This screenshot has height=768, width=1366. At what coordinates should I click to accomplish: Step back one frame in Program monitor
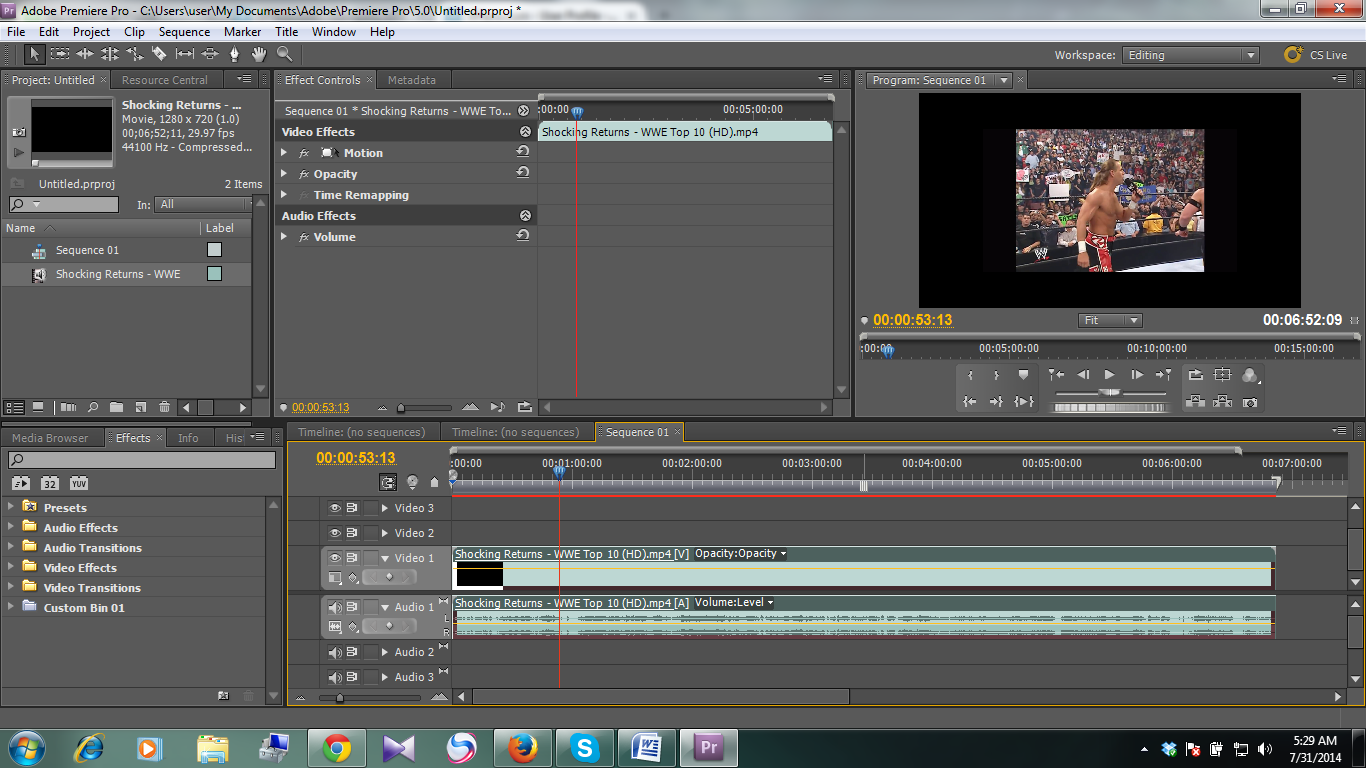click(1083, 375)
